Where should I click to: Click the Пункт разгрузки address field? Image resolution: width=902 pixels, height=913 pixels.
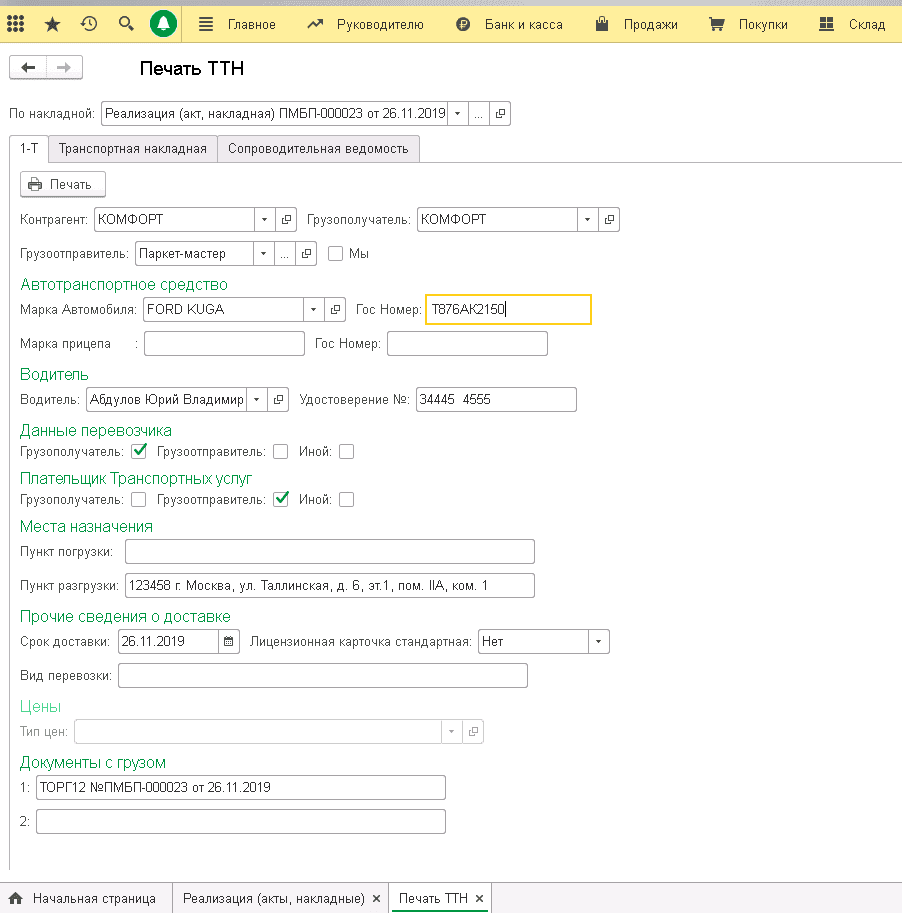(x=330, y=586)
